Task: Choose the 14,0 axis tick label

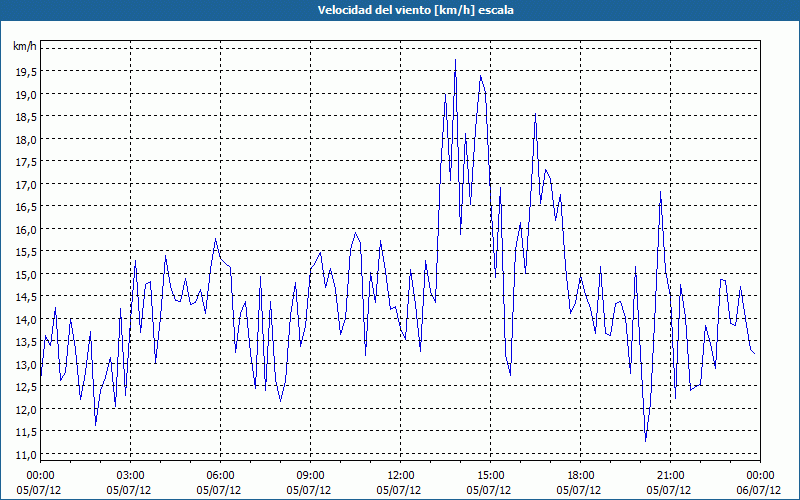Action: click(x=27, y=320)
